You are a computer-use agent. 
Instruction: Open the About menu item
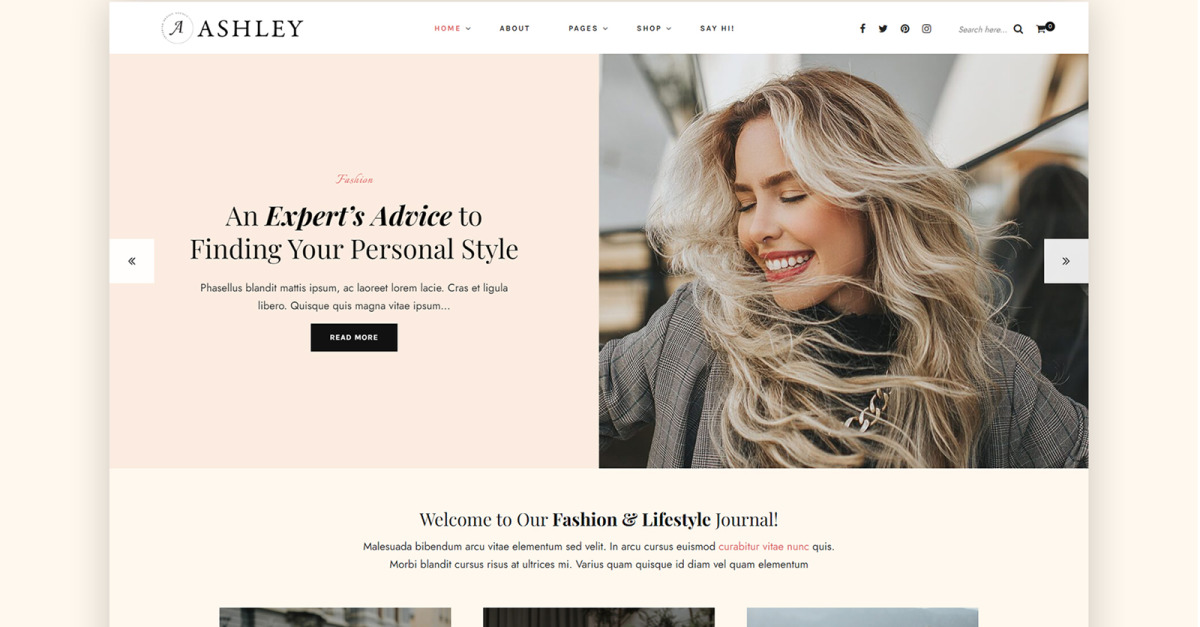click(515, 28)
